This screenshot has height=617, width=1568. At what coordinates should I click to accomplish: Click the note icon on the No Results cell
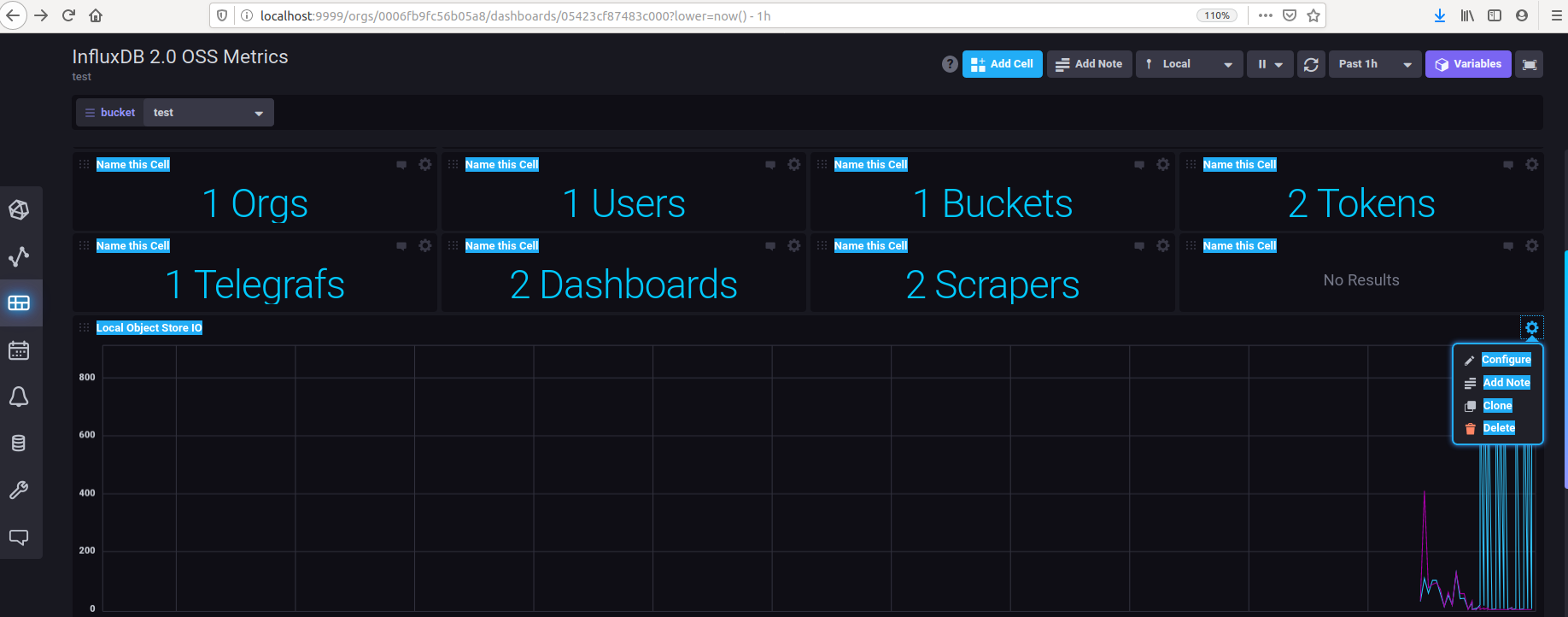(x=1508, y=246)
